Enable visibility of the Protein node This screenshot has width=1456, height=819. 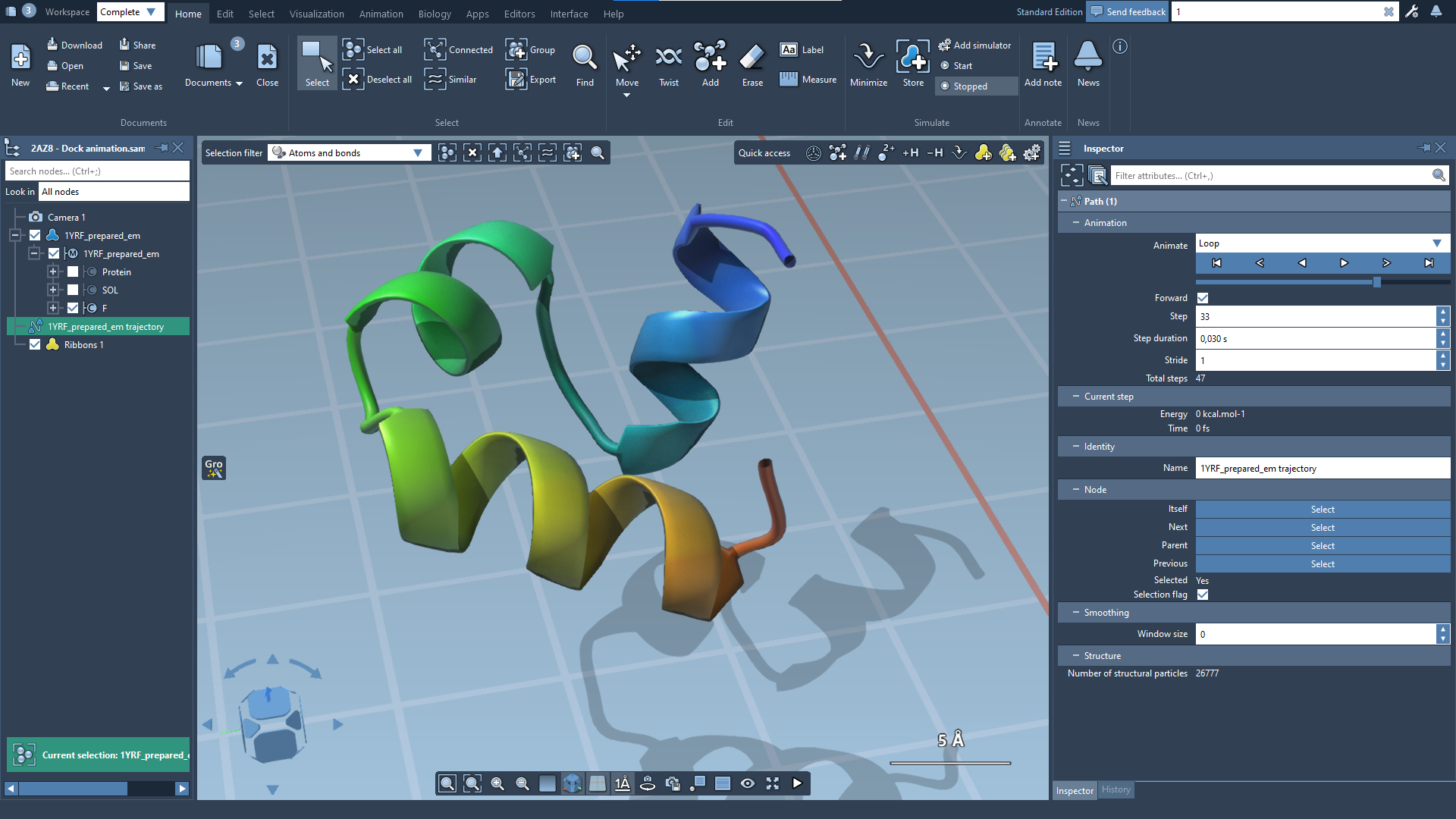point(73,272)
